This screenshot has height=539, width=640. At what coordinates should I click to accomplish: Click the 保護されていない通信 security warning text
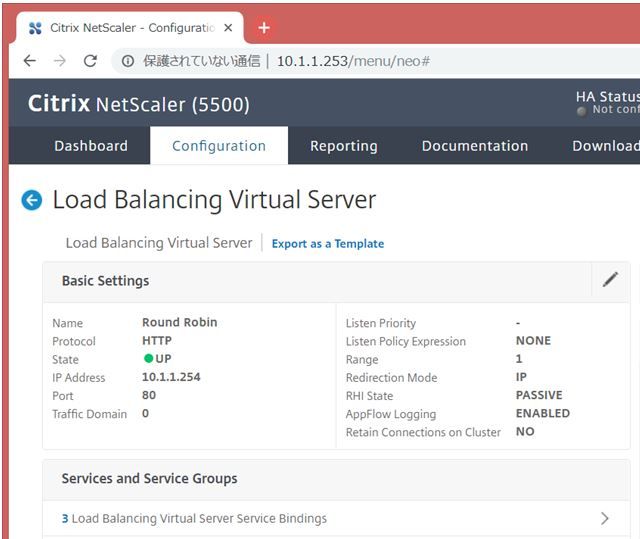click(201, 61)
